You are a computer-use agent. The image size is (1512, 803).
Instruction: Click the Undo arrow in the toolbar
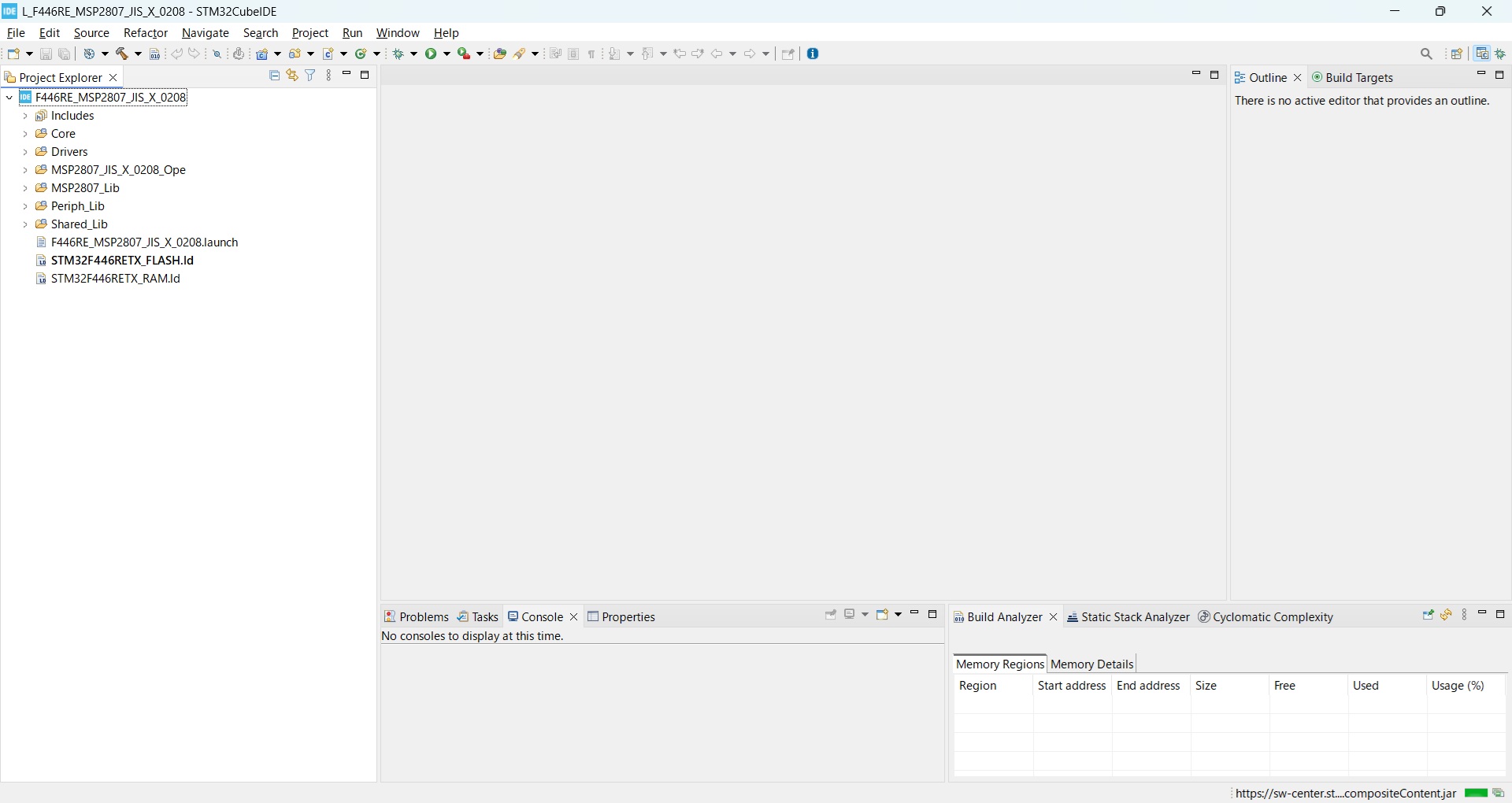click(177, 54)
